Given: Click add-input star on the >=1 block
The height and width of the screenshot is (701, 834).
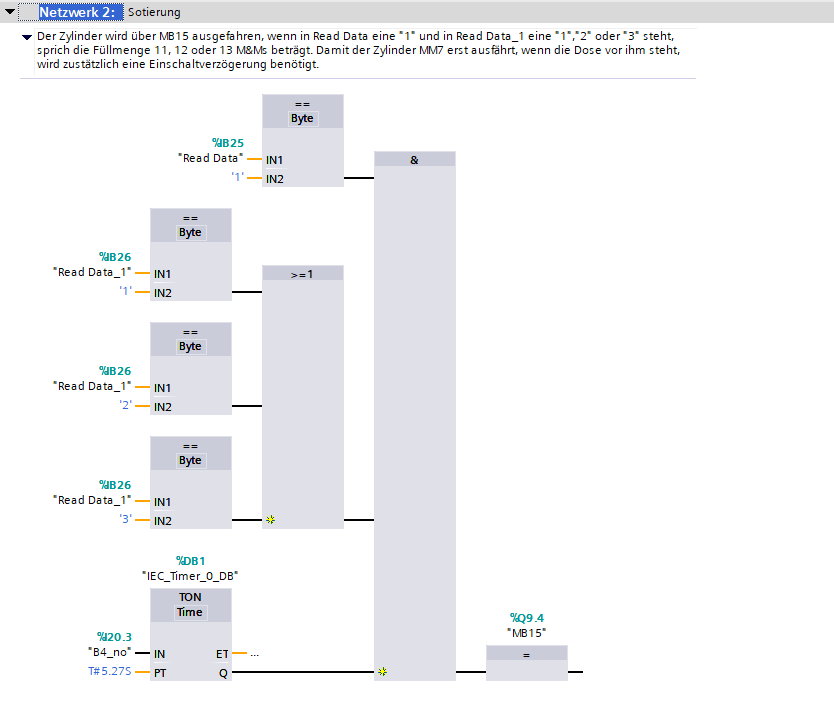Looking at the screenshot, I should pos(270,521).
